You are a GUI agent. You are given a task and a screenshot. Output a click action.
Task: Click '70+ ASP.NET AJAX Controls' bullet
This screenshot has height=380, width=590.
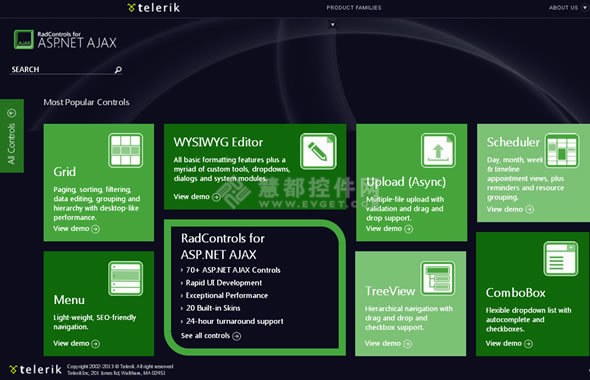(231, 270)
